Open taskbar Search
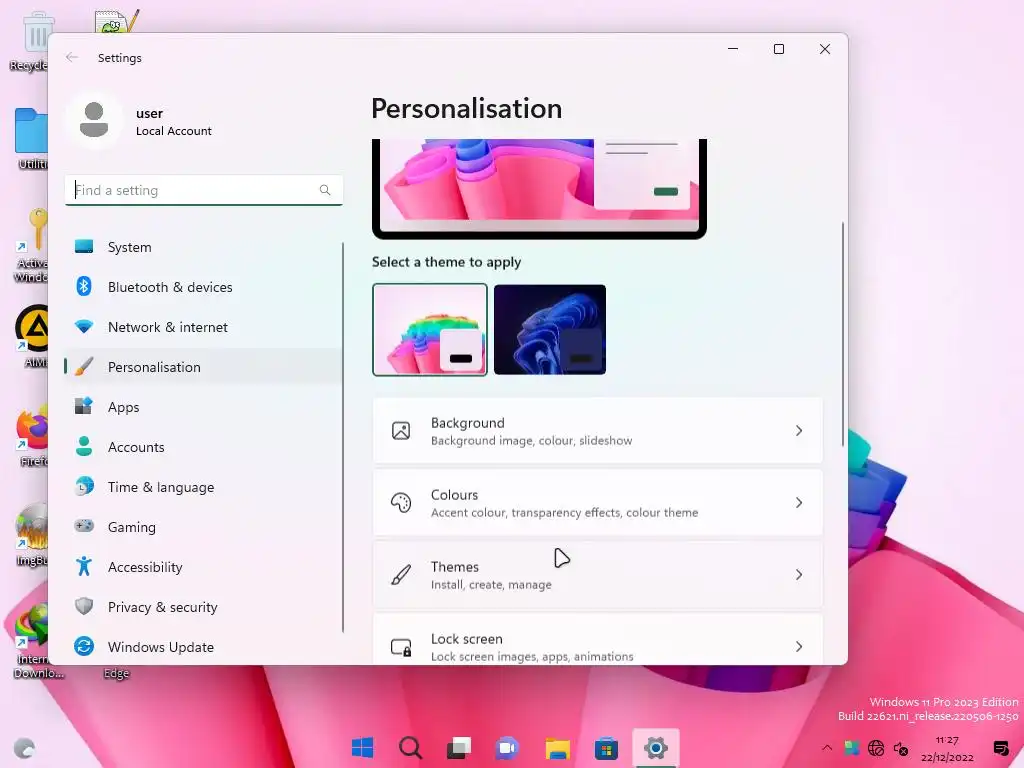 (x=411, y=748)
